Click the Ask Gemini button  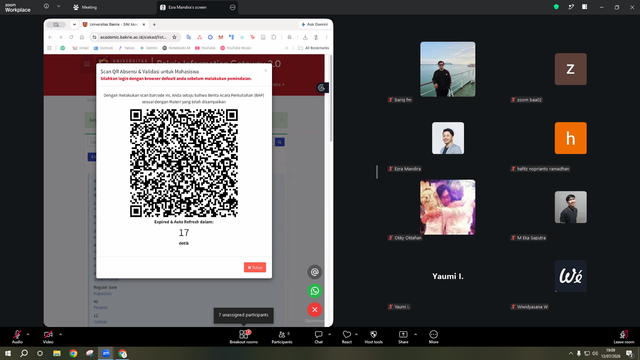click(314, 24)
